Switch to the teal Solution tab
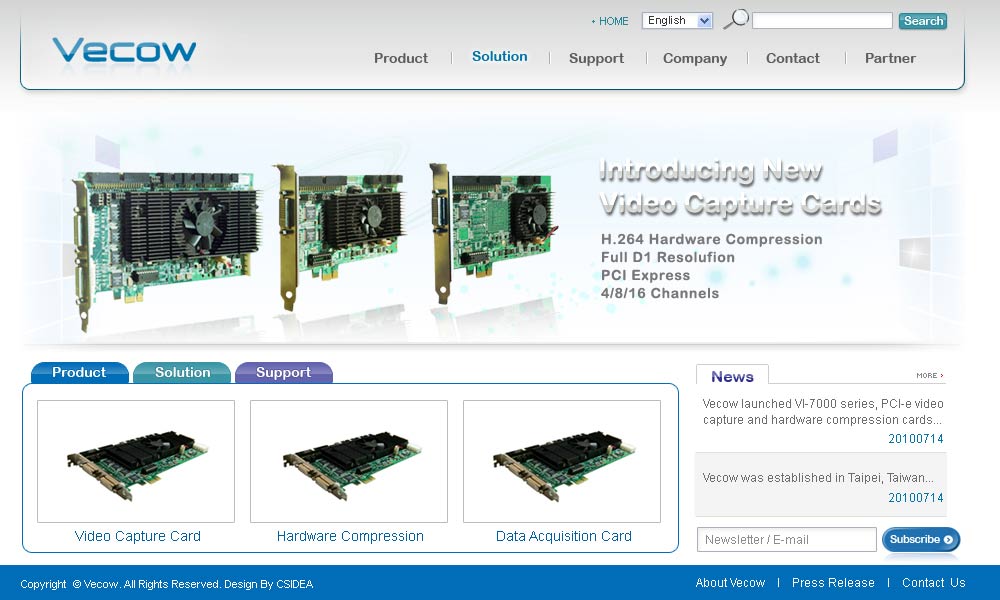The height and width of the screenshot is (600, 1000). (x=182, y=373)
